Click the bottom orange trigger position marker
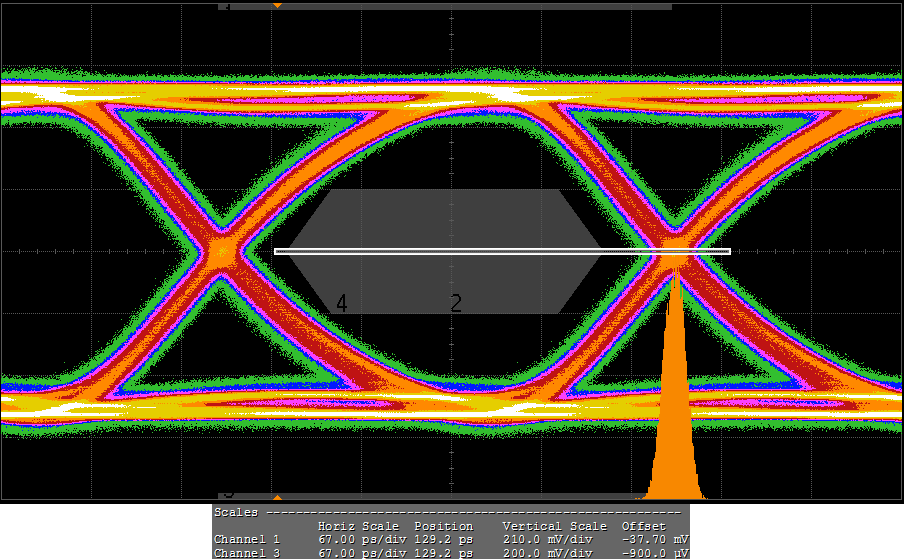Screen dimensions: 904x559 coord(278,496)
